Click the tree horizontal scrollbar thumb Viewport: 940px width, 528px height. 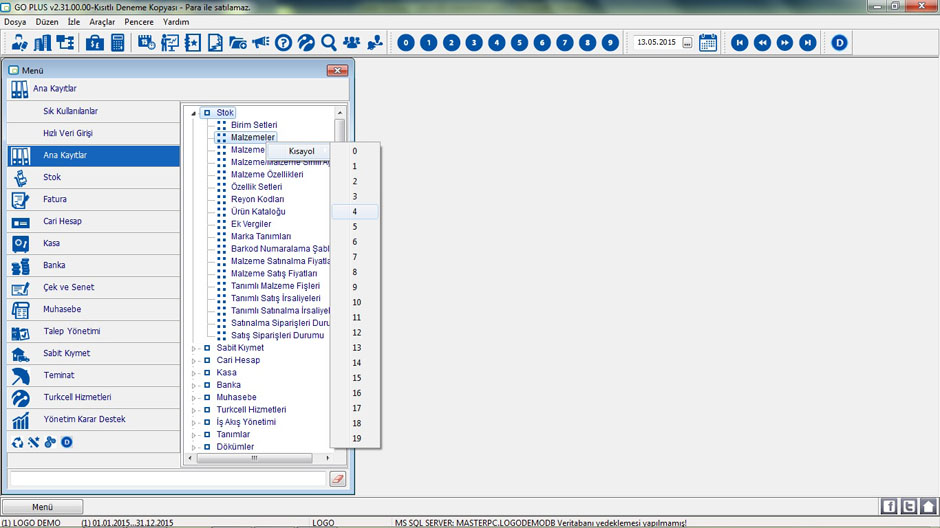point(254,458)
